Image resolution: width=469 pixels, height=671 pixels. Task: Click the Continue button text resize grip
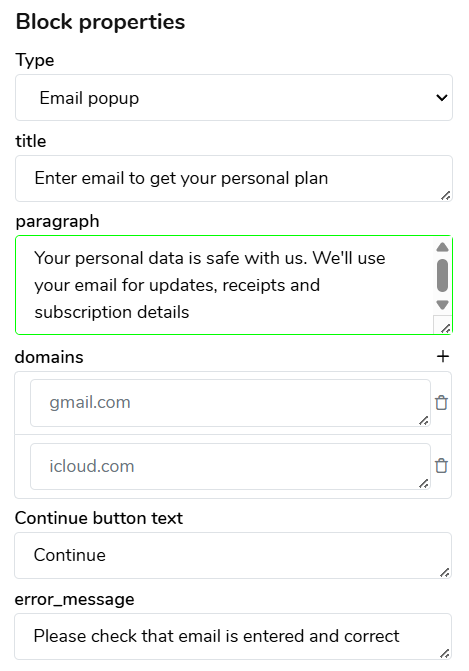(x=445, y=573)
